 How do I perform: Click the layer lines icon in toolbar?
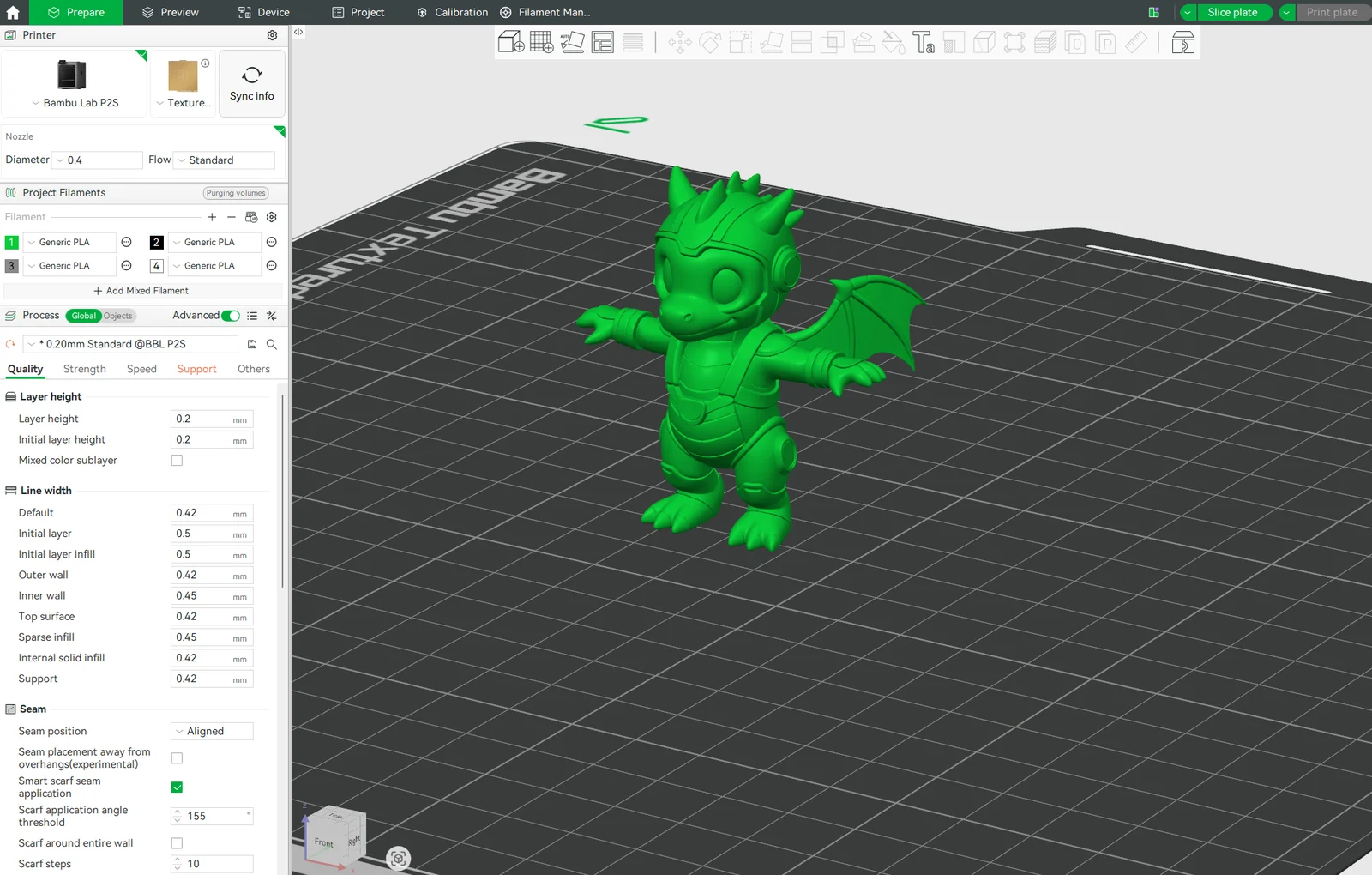click(633, 42)
